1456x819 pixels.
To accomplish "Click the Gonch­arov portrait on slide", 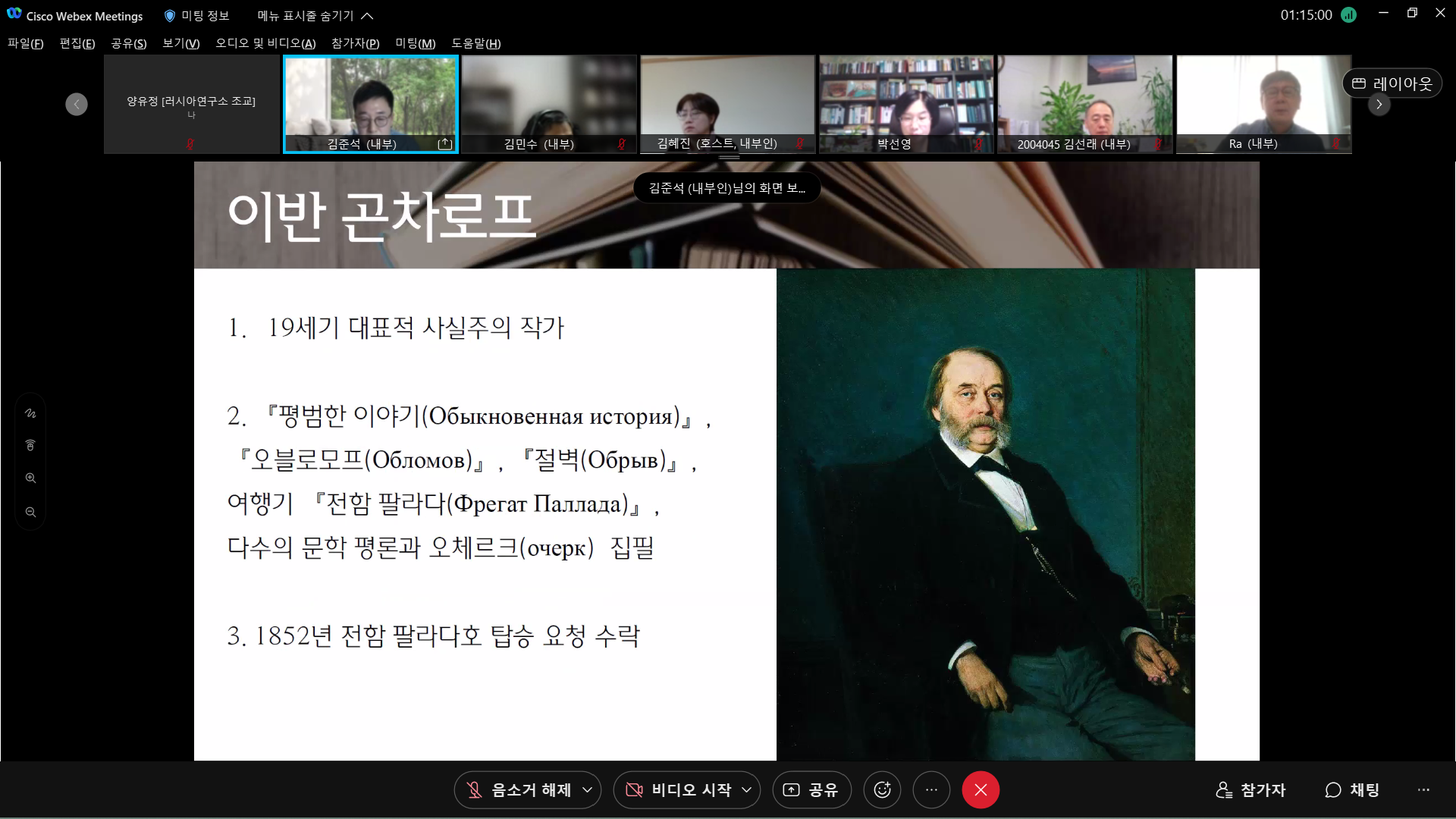I will click(986, 515).
